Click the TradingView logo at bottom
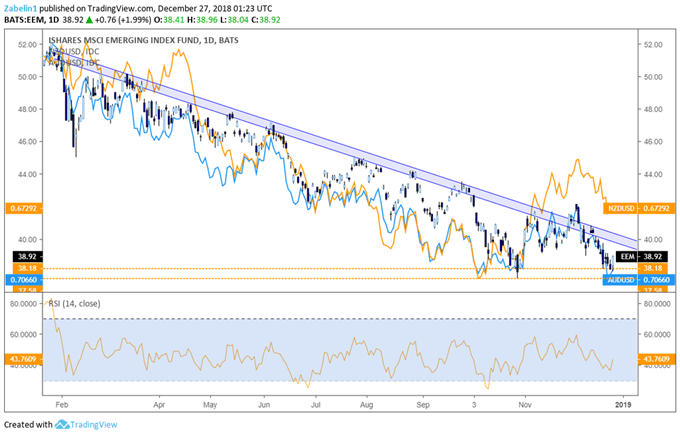 click(x=86, y=424)
